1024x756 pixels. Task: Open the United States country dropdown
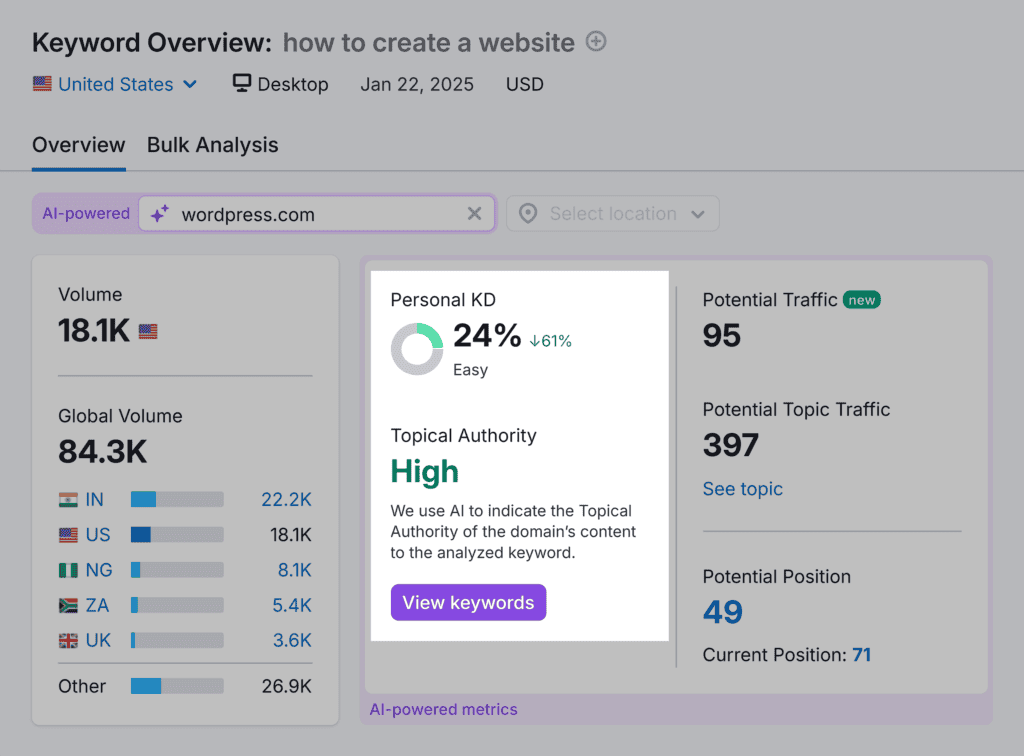click(116, 84)
